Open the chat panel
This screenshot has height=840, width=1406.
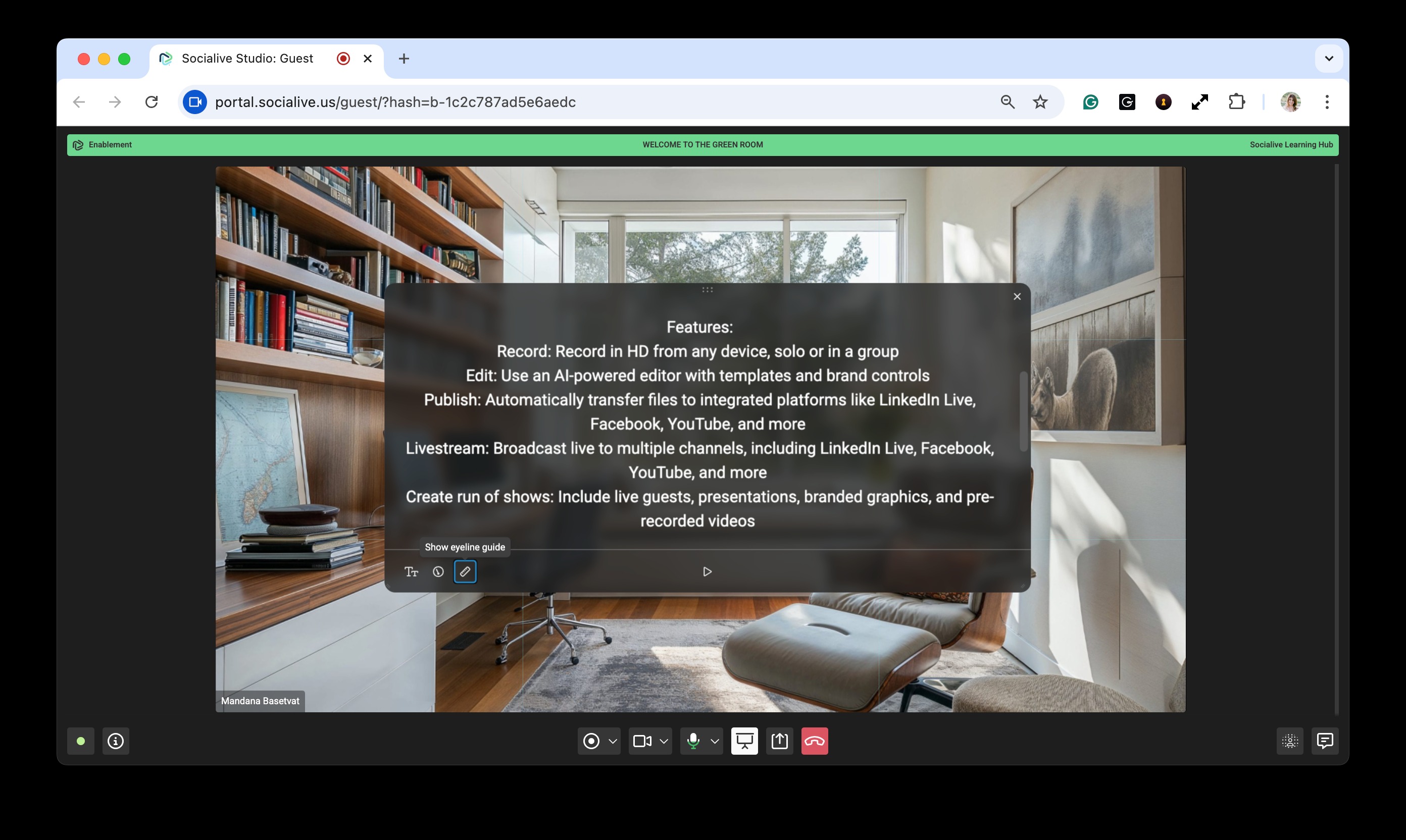pyautogui.click(x=1325, y=741)
